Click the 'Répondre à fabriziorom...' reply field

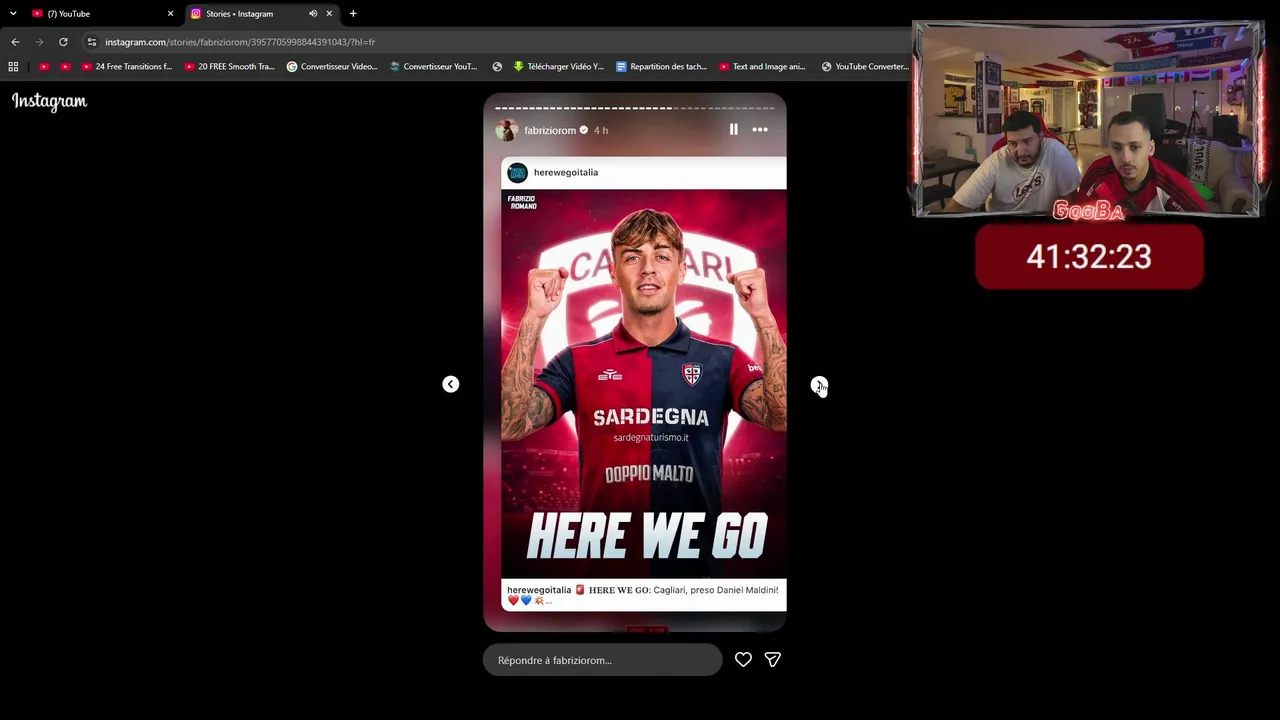[x=602, y=660]
